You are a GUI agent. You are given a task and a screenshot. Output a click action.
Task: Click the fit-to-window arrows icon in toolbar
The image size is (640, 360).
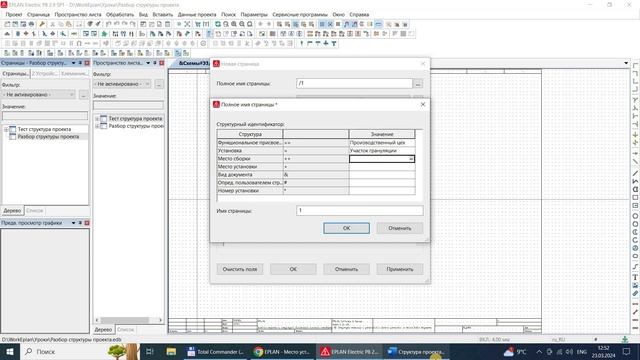(187, 24)
